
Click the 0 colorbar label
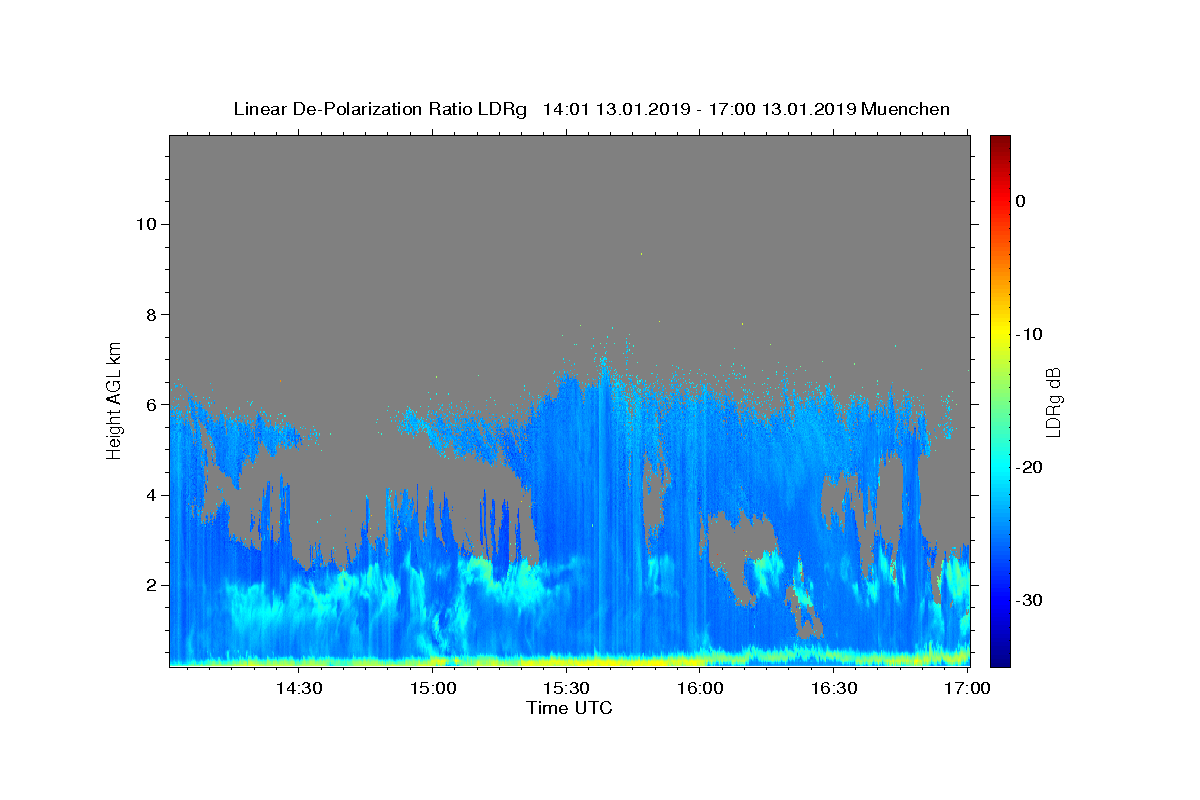1021,201
